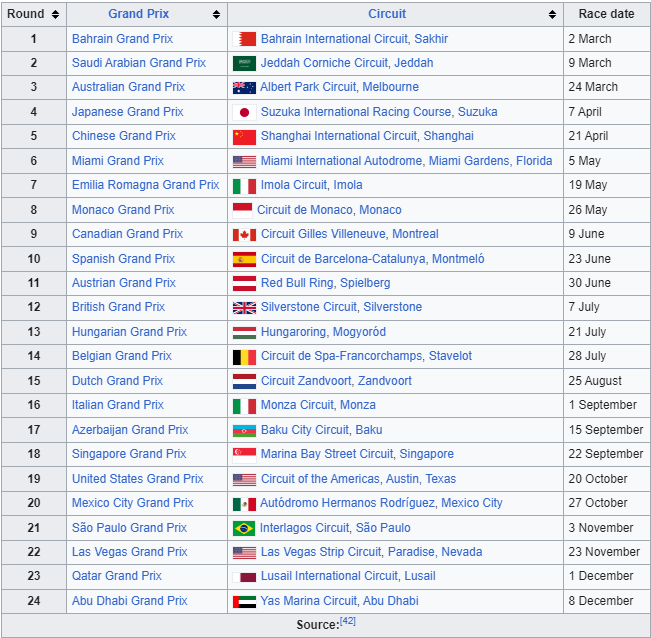Open Suzuka International Racing Course link
651x638 pixels.
tap(356, 112)
